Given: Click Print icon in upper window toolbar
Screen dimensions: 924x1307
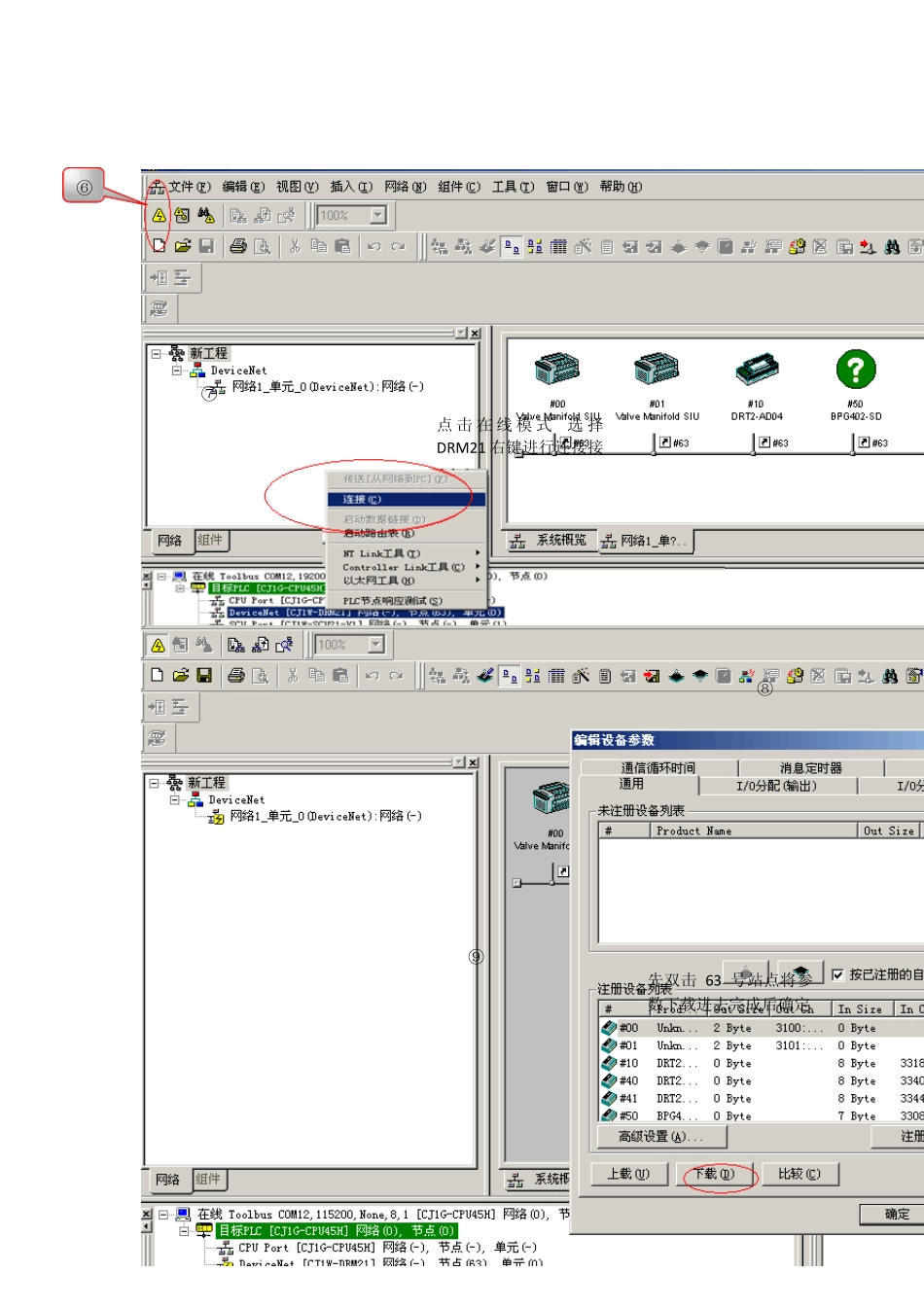Looking at the screenshot, I should pyautogui.click(x=237, y=246).
